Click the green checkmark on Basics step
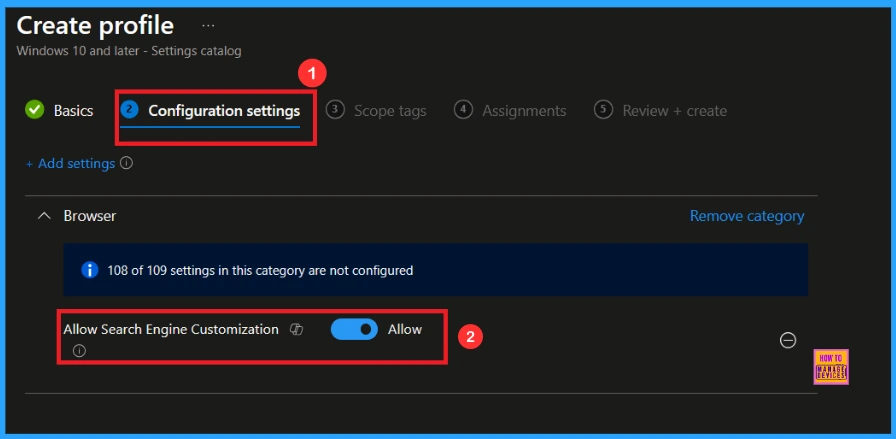 click(35, 110)
